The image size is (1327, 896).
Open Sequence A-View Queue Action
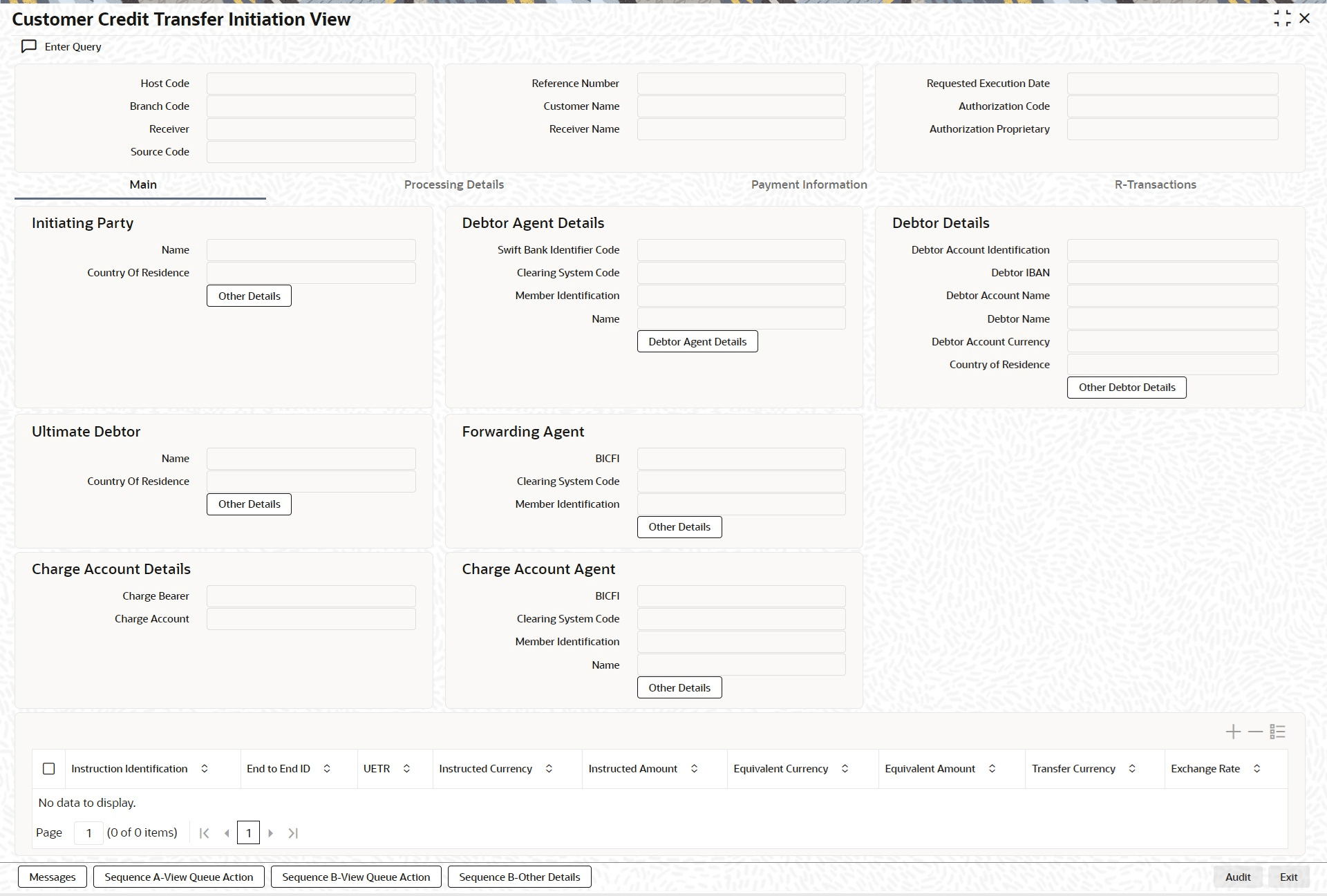coord(178,877)
